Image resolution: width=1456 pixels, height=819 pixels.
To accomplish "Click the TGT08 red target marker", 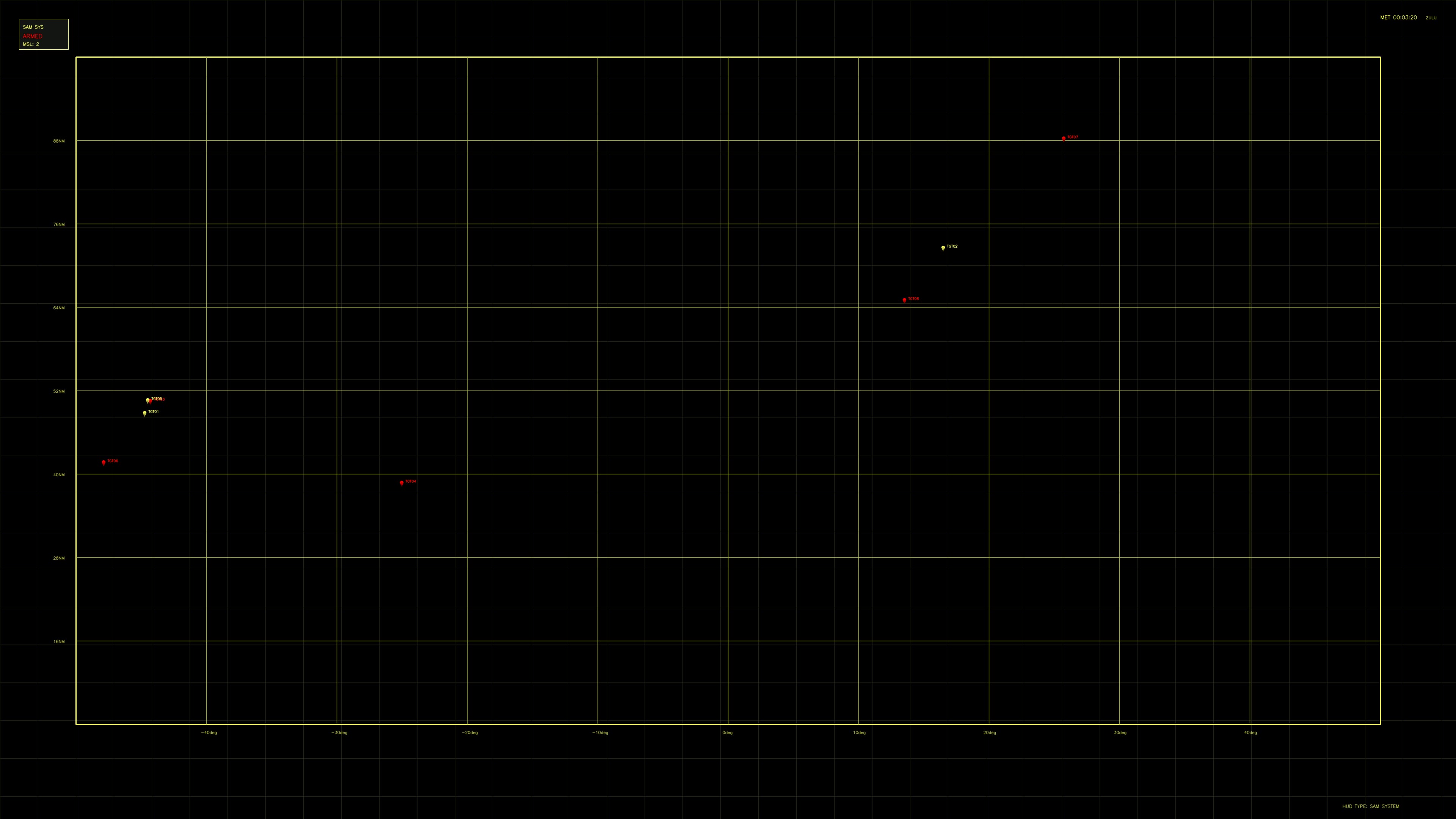I will tap(904, 300).
